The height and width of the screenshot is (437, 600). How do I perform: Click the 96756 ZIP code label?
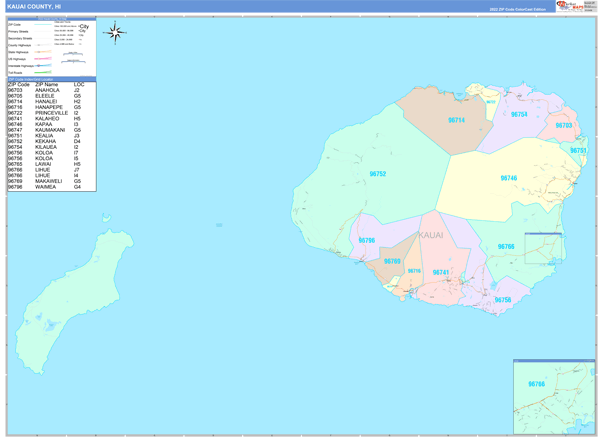point(502,300)
